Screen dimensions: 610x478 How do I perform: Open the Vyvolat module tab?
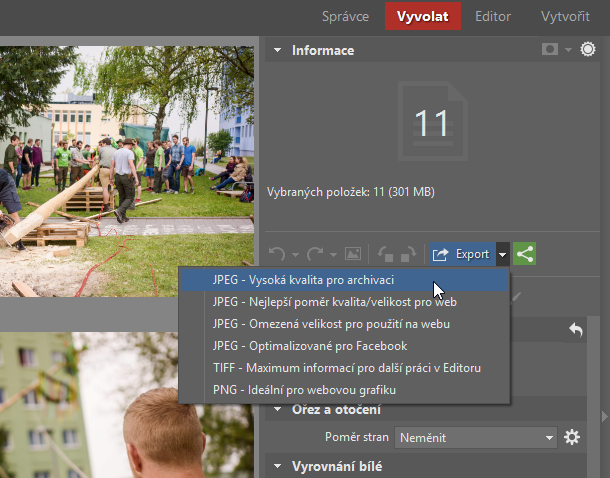(423, 16)
